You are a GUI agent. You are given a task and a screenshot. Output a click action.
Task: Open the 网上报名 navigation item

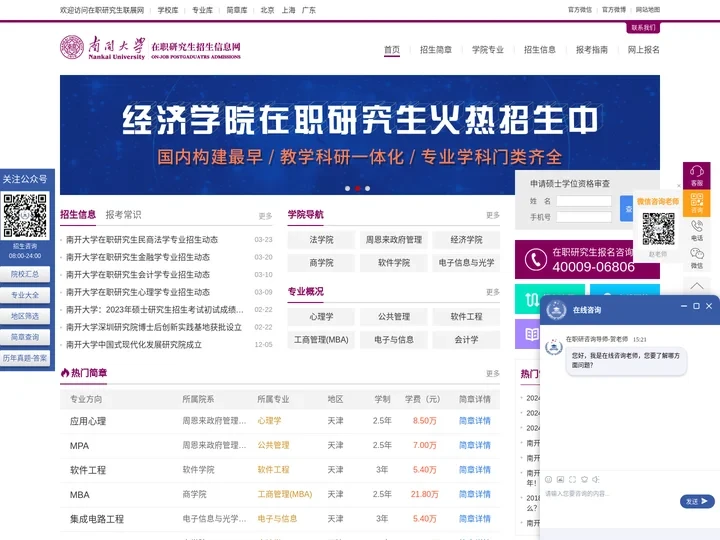(643, 50)
